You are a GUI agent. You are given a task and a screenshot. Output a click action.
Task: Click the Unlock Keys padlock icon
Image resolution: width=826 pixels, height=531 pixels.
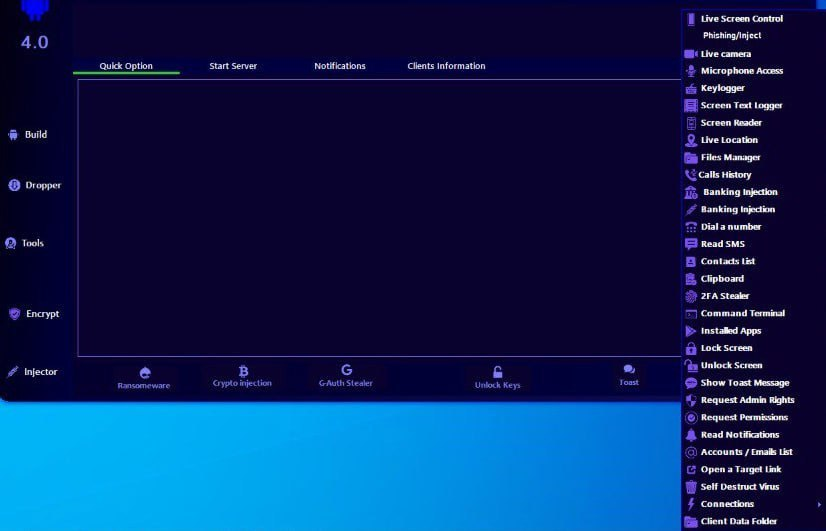point(497,372)
